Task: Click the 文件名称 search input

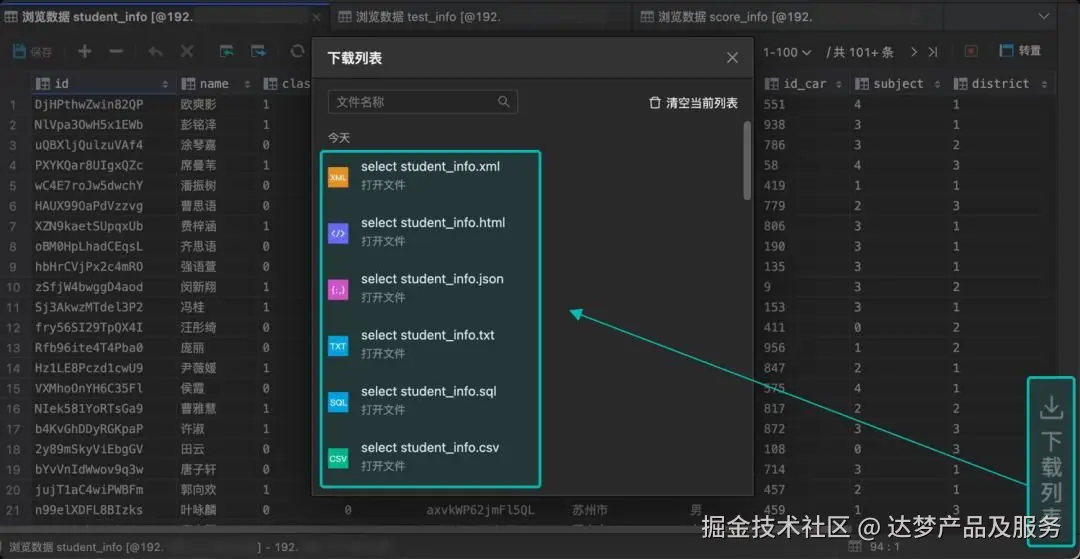Action: click(x=422, y=102)
